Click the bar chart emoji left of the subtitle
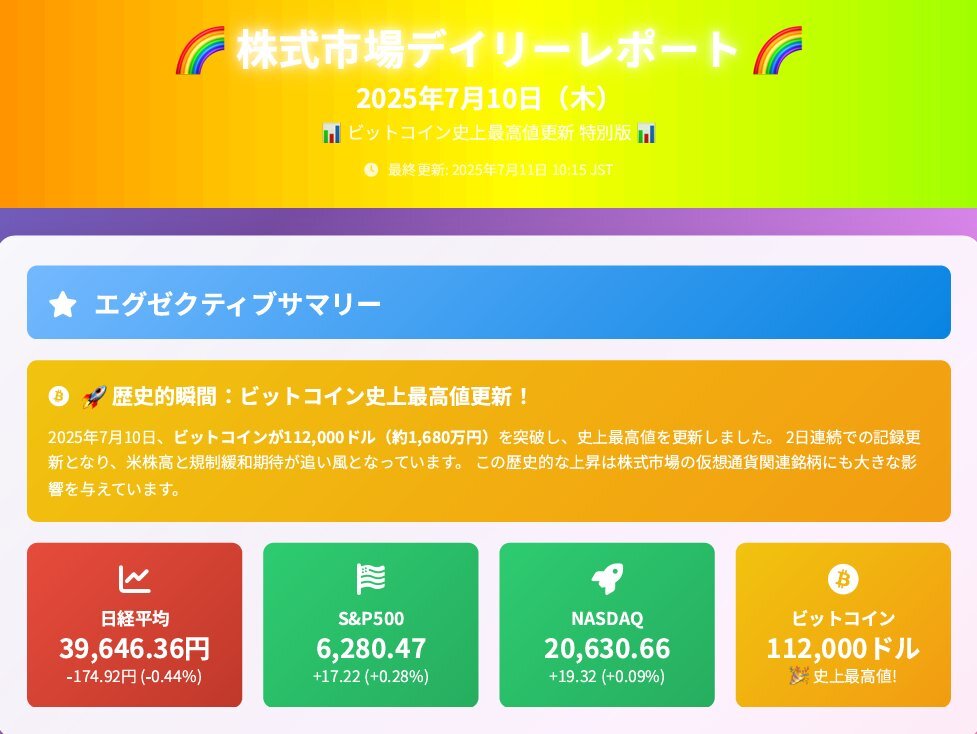The width and height of the screenshot is (977, 734). click(331, 133)
